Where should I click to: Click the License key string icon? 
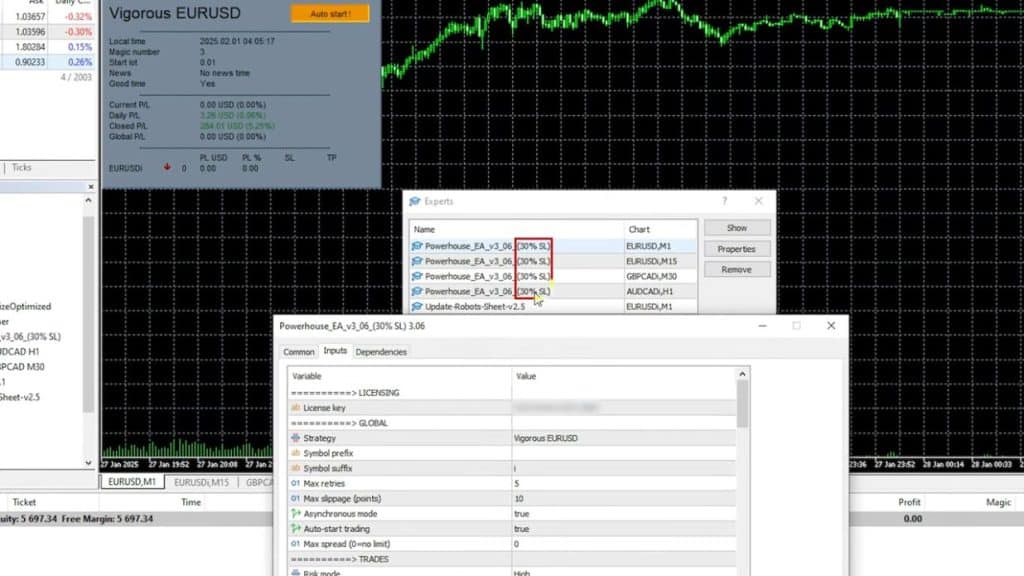(x=296, y=408)
